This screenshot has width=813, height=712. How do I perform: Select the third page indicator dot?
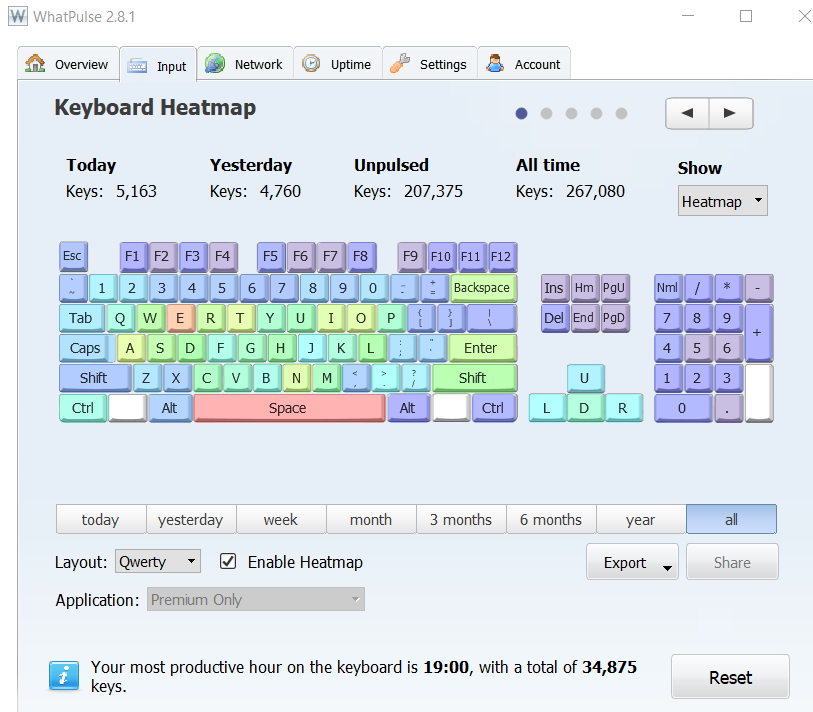[x=571, y=114]
